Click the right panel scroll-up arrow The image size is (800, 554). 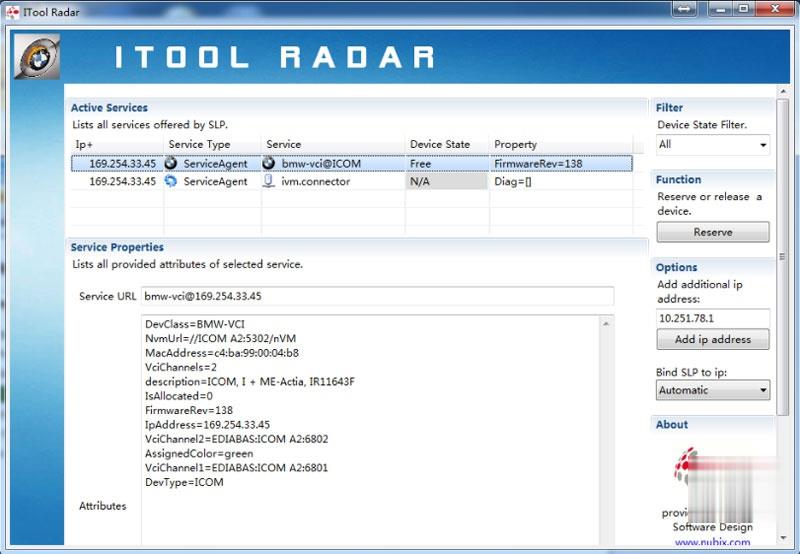coord(783,91)
